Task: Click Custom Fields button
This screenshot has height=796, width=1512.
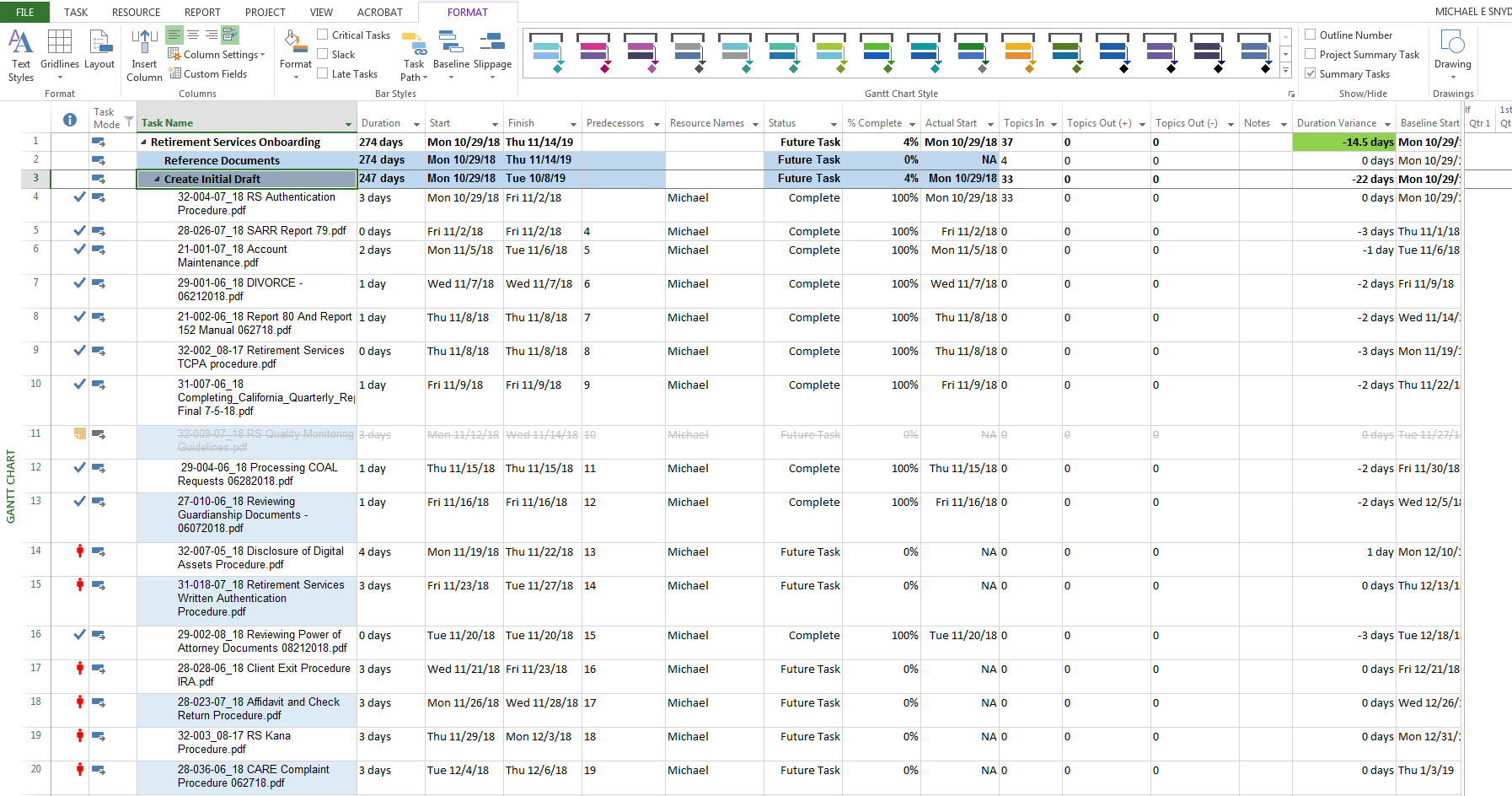Action: pyautogui.click(x=208, y=74)
